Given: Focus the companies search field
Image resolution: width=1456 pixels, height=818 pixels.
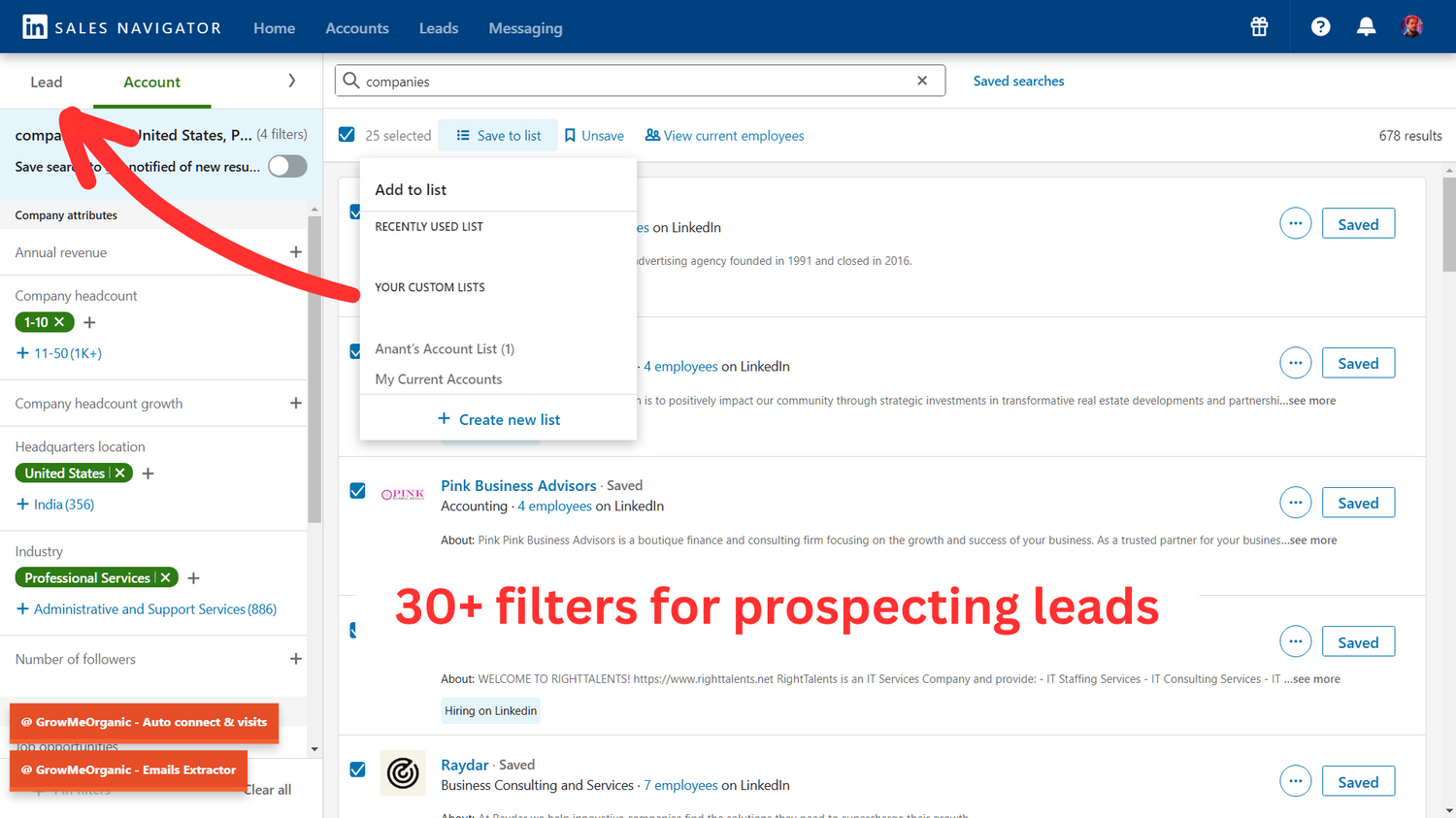Looking at the screenshot, I should [641, 81].
